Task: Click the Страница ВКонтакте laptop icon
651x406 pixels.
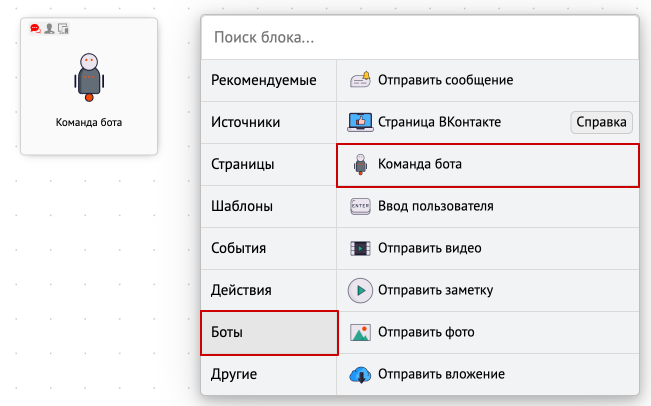Action: point(360,122)
